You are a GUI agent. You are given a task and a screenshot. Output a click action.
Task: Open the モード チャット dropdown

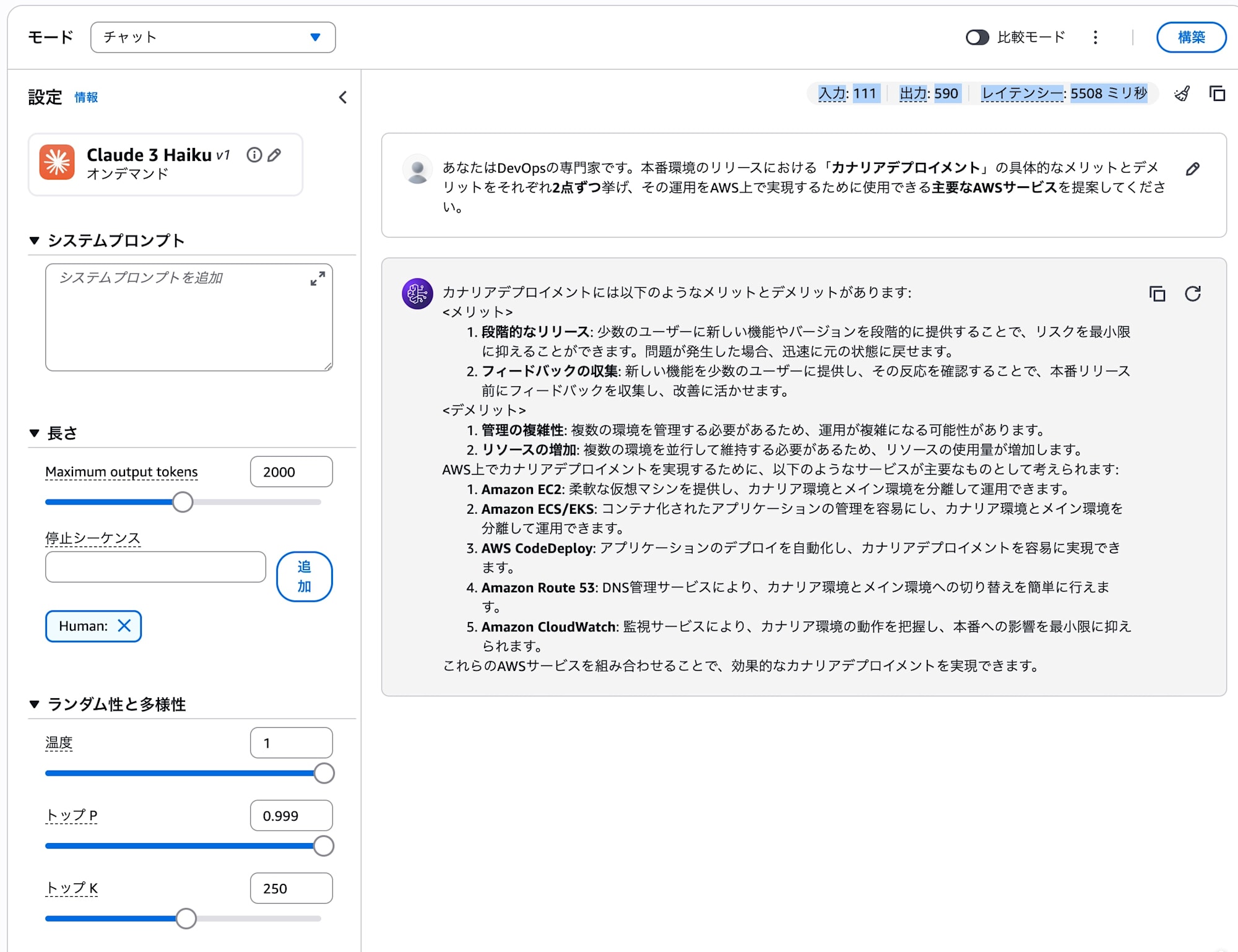tap(213, 37)
